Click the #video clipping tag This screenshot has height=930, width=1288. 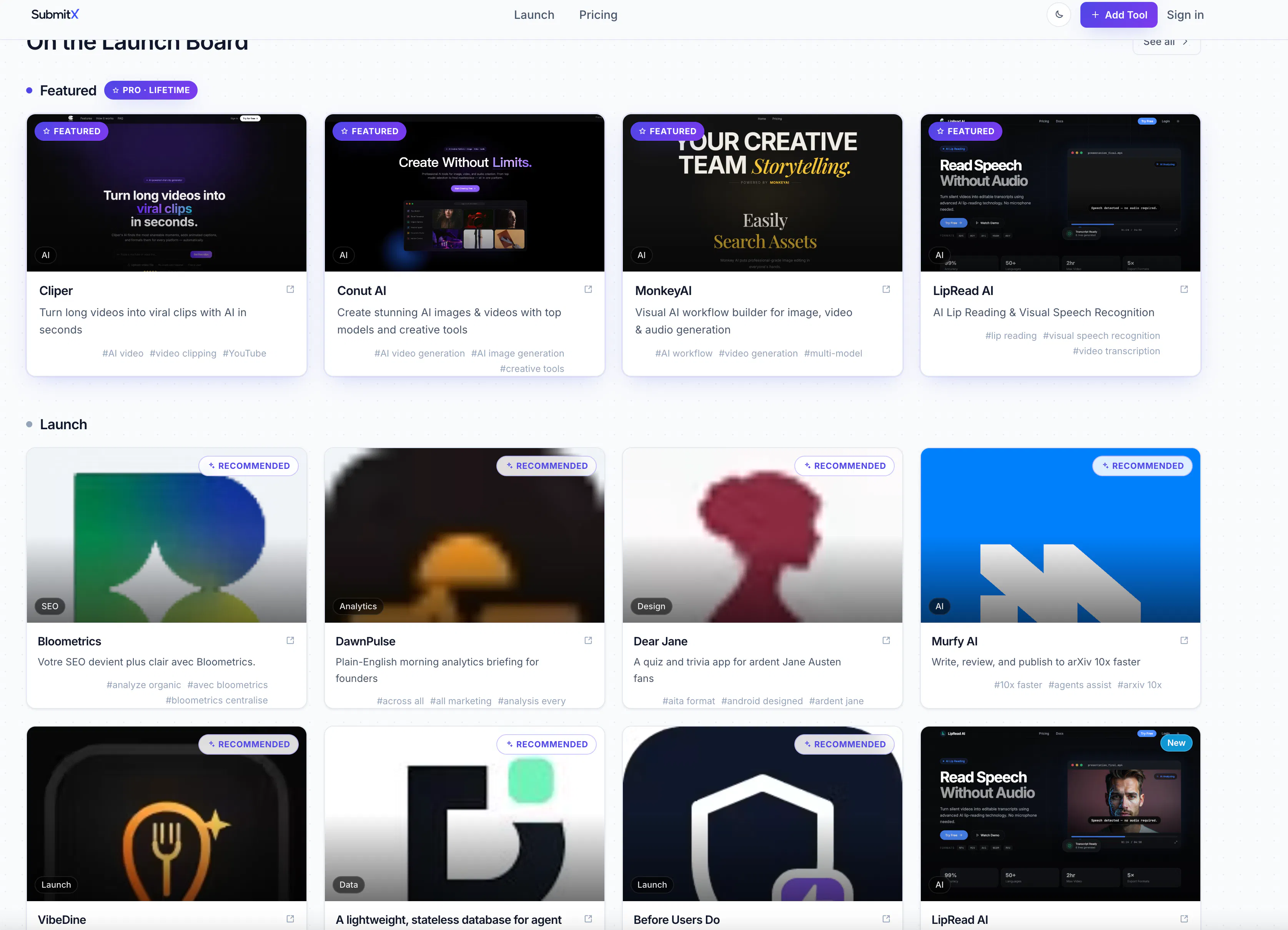point(183,353)
